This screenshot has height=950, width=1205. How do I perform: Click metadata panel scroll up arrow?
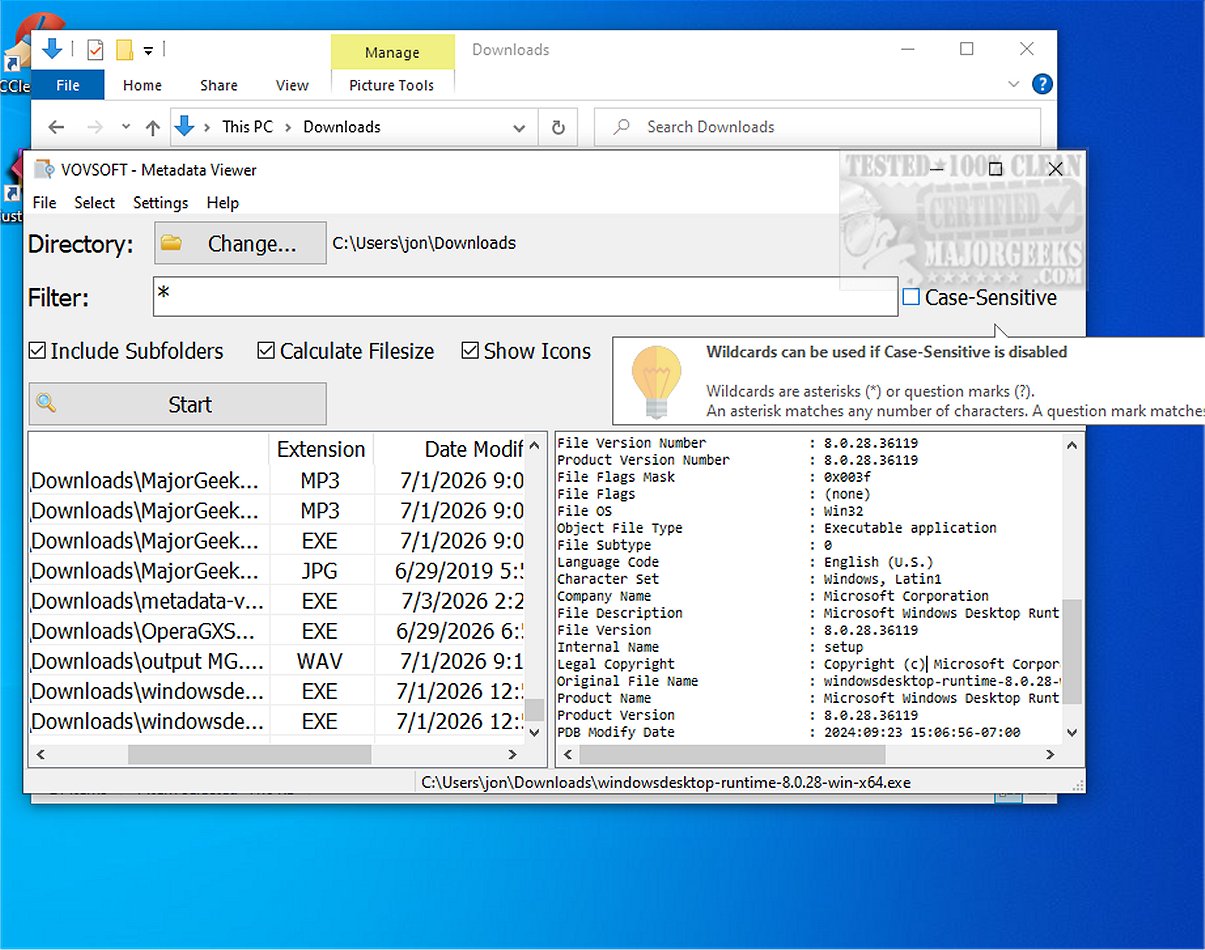(1072, 446)
